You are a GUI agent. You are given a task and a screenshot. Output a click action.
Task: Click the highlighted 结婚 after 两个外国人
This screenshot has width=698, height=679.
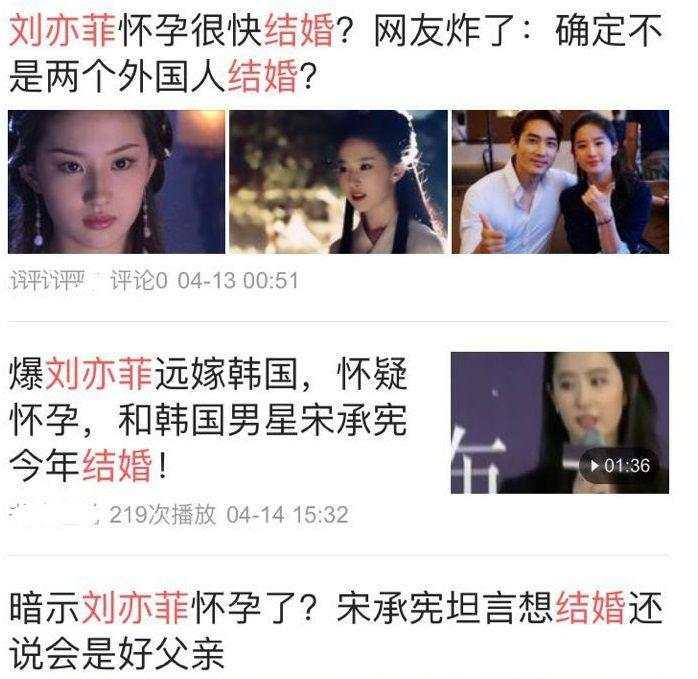point(263,77)
